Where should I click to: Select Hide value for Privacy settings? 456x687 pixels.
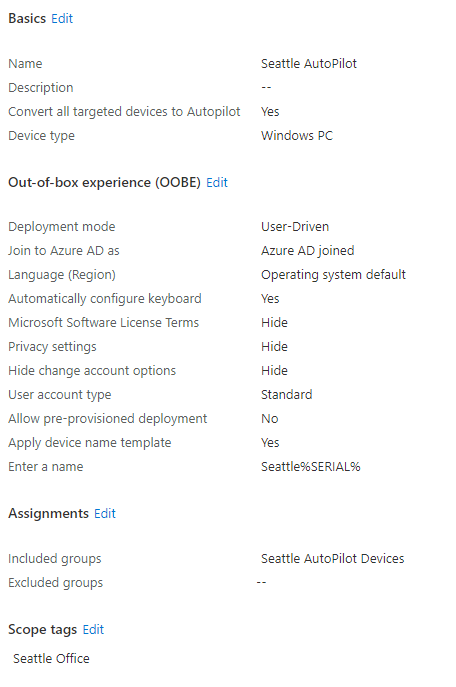coord(274,347)
